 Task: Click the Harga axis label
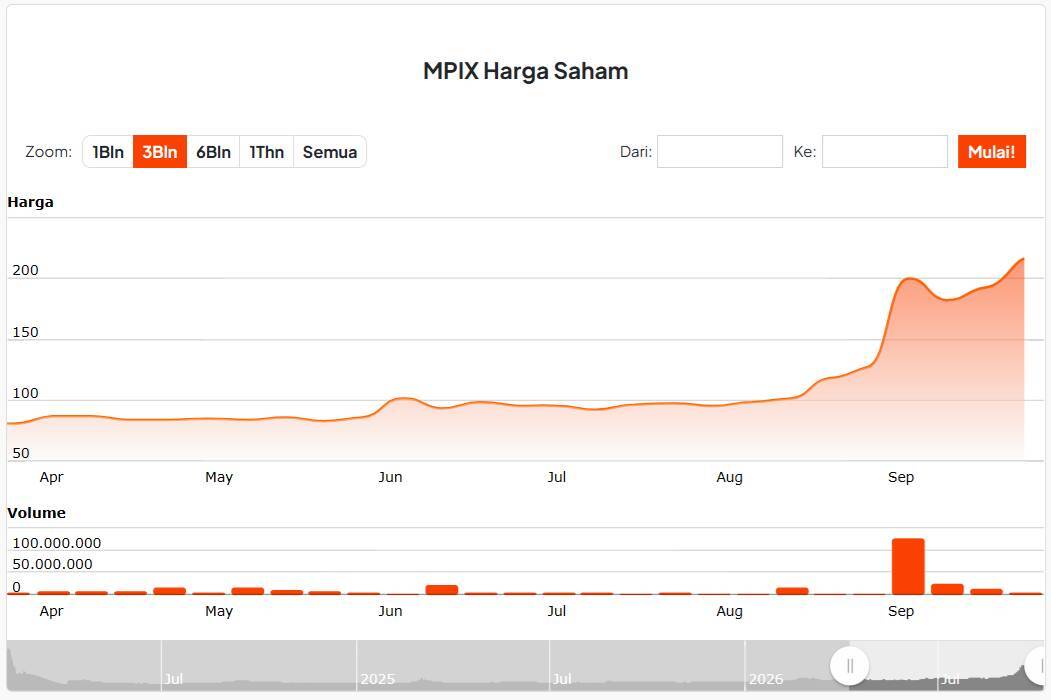point(30,202)
